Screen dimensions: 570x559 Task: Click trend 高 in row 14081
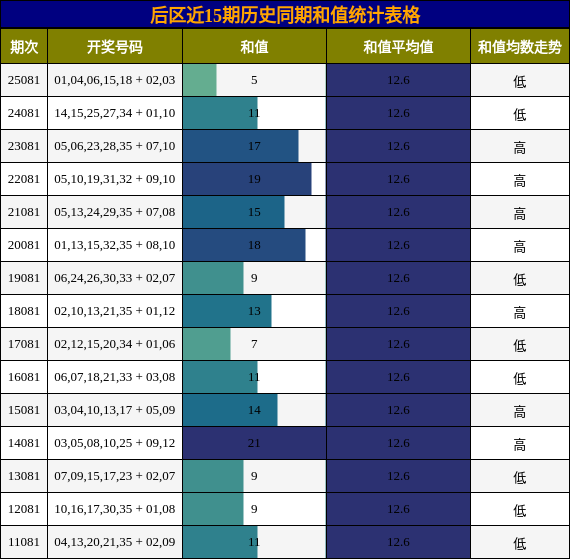click(x=519, y=445)
